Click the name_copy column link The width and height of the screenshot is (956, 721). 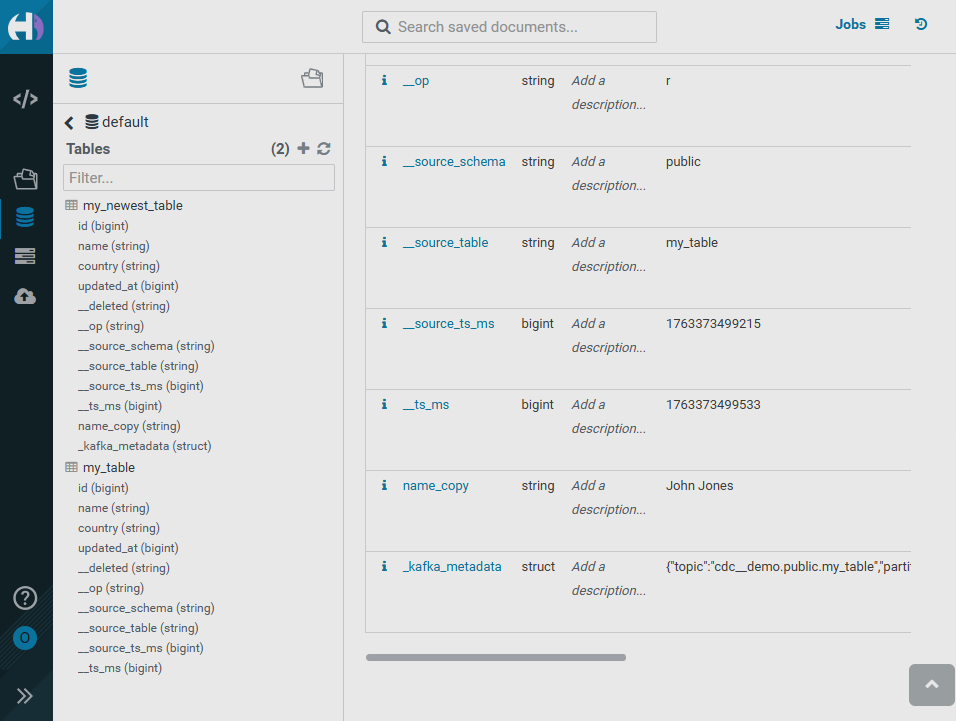coord(435,486)
